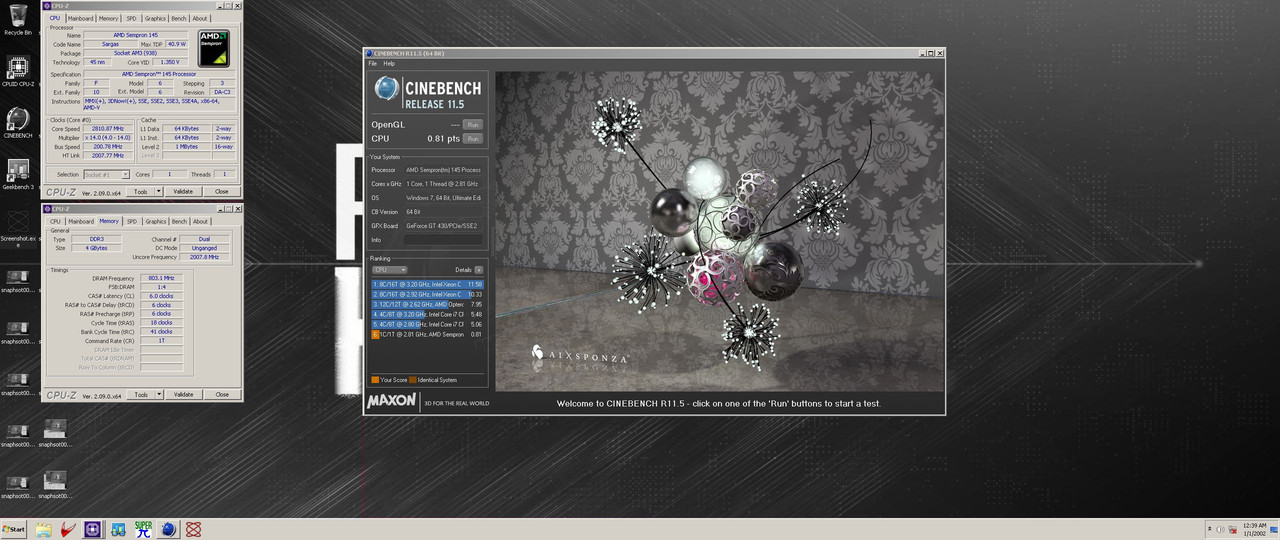
Task: Open SPD tab in top CPU-Z window
Action: click(131, 18)
